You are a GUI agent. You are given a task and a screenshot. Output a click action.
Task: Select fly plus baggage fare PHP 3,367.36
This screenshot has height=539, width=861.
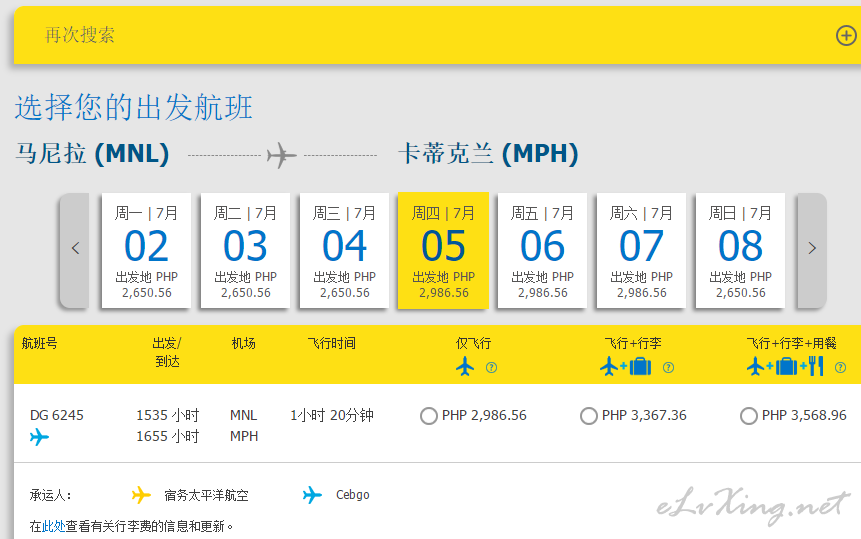[x=589, y=416]
